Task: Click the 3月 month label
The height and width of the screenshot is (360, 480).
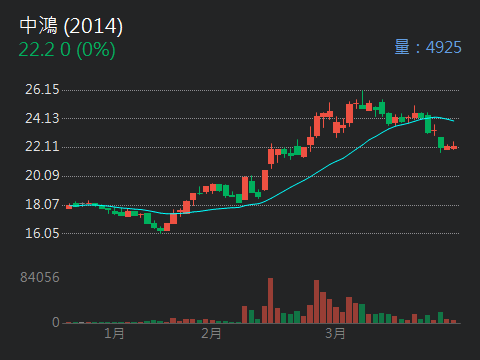Action: (x=335, y=333)
